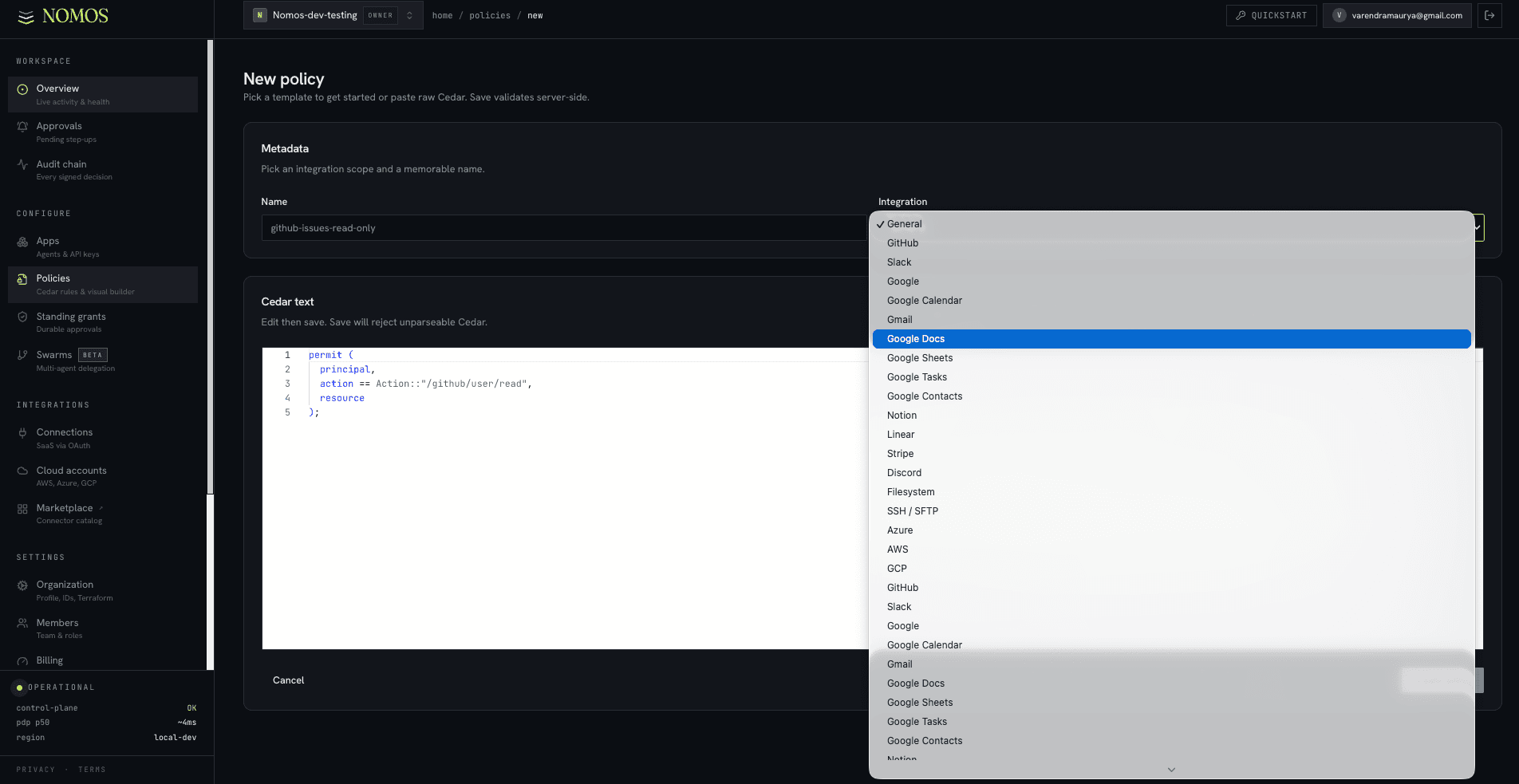Select first Gmail option in list
1519x784 pixels.
[x=1171, y=320]
